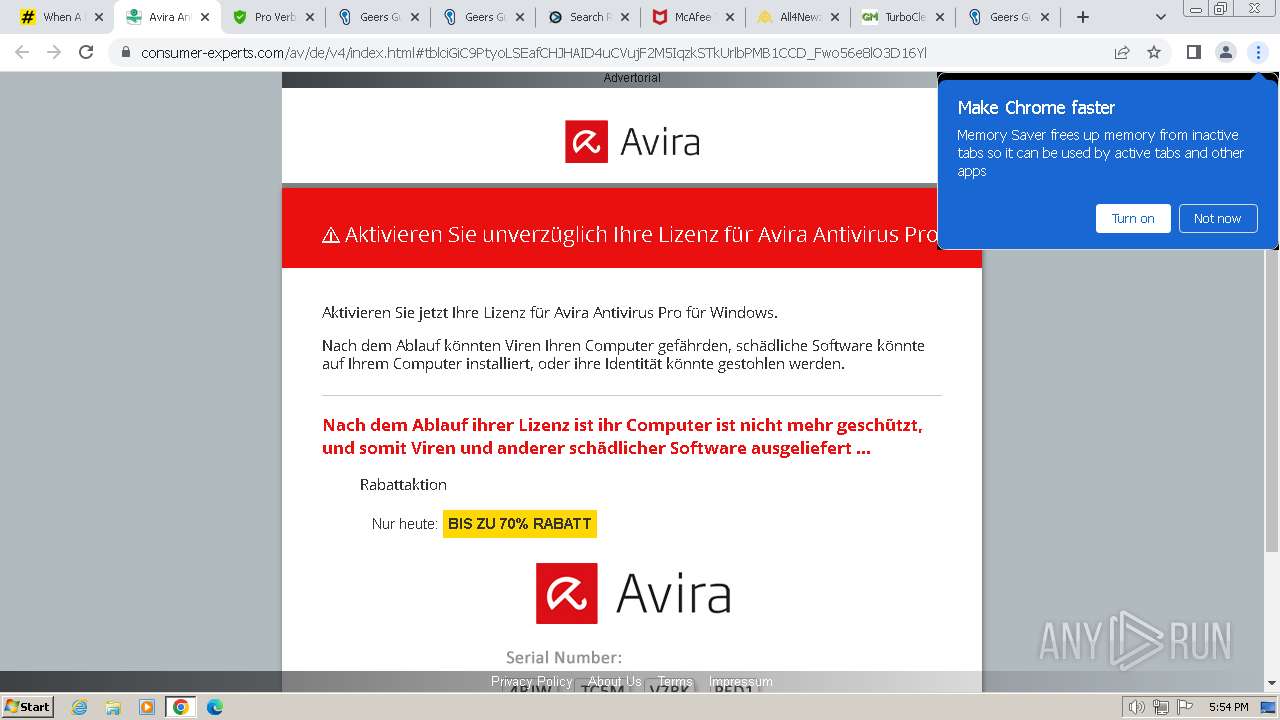
Task: Open network status tray icon
Action: 1160,707
